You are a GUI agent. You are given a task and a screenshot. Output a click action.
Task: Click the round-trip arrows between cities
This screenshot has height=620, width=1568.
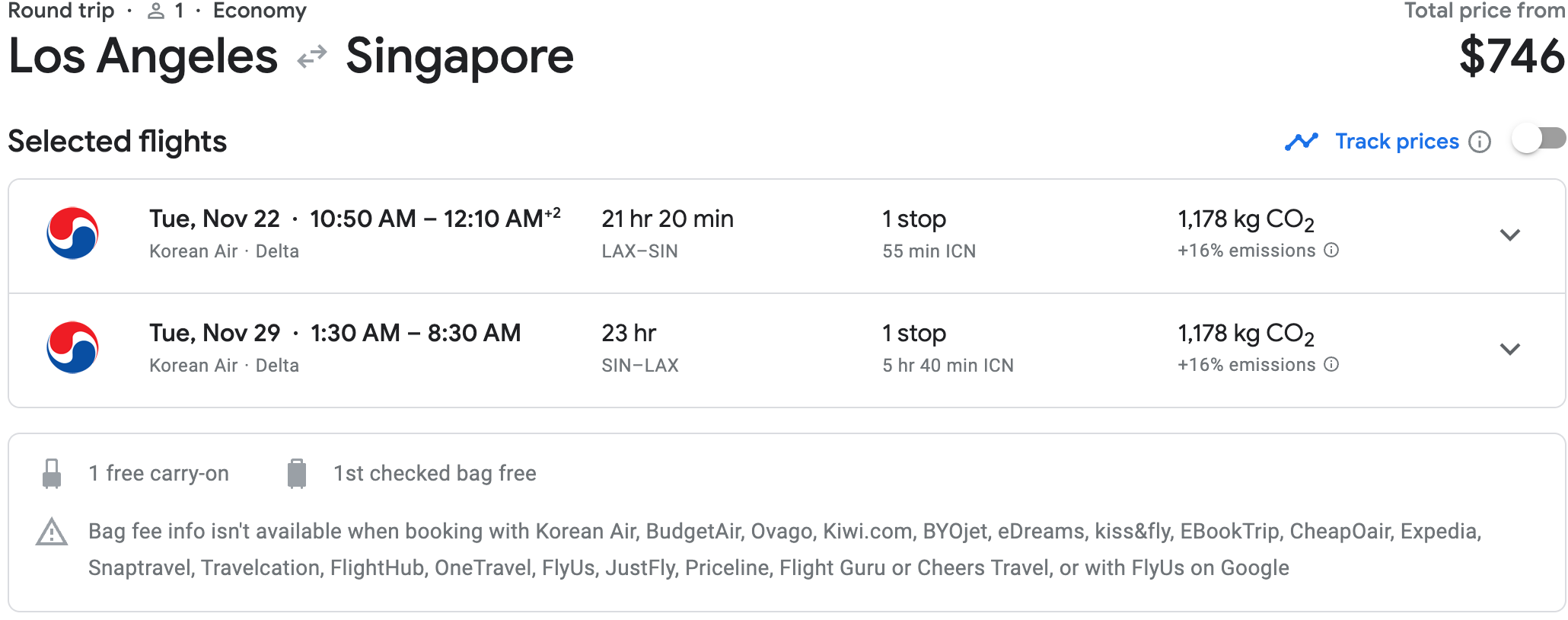[x=312, y=57]
